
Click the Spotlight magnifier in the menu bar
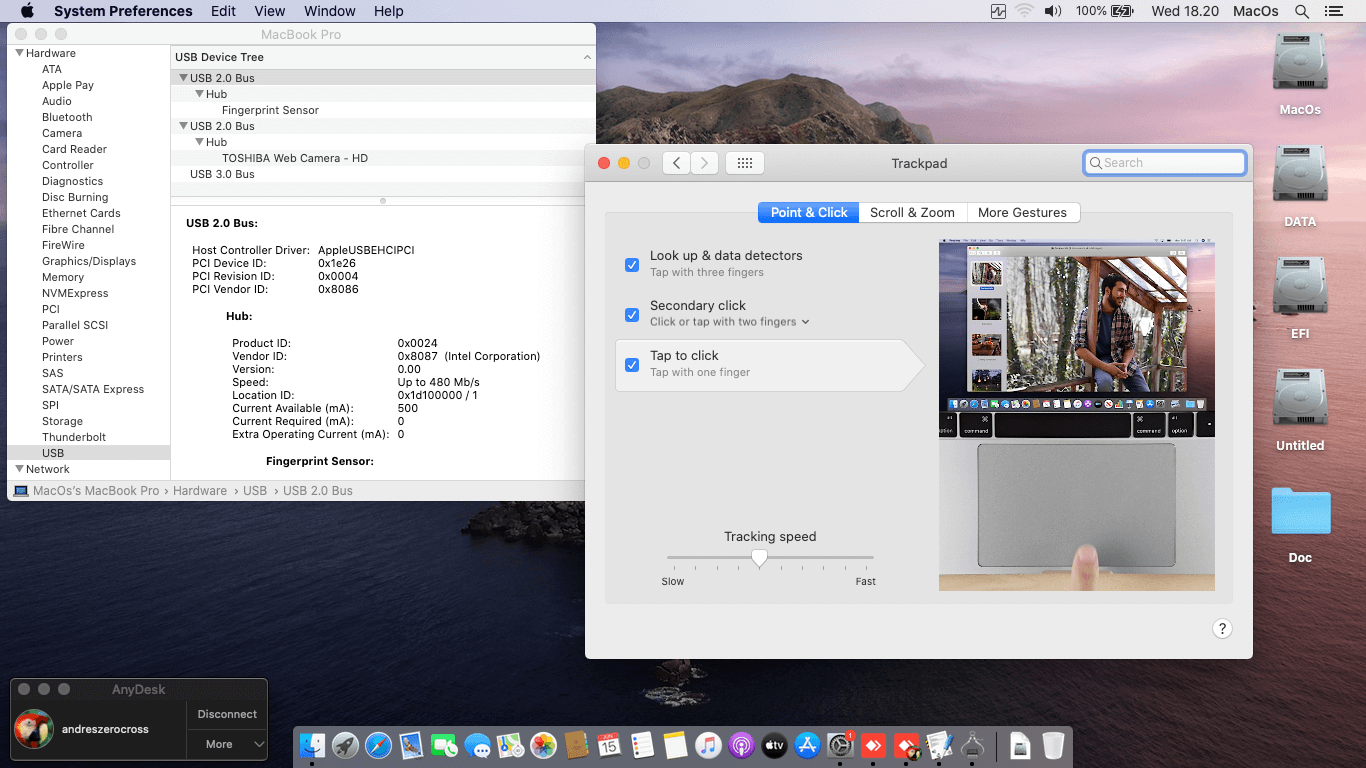(1301, 11)
